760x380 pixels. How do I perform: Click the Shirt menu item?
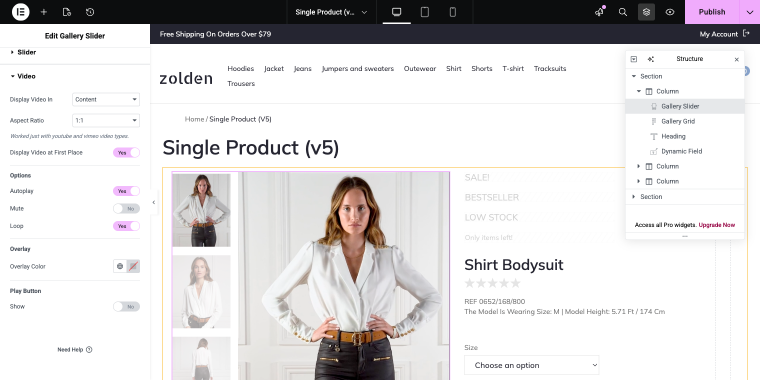click(454, 68)
